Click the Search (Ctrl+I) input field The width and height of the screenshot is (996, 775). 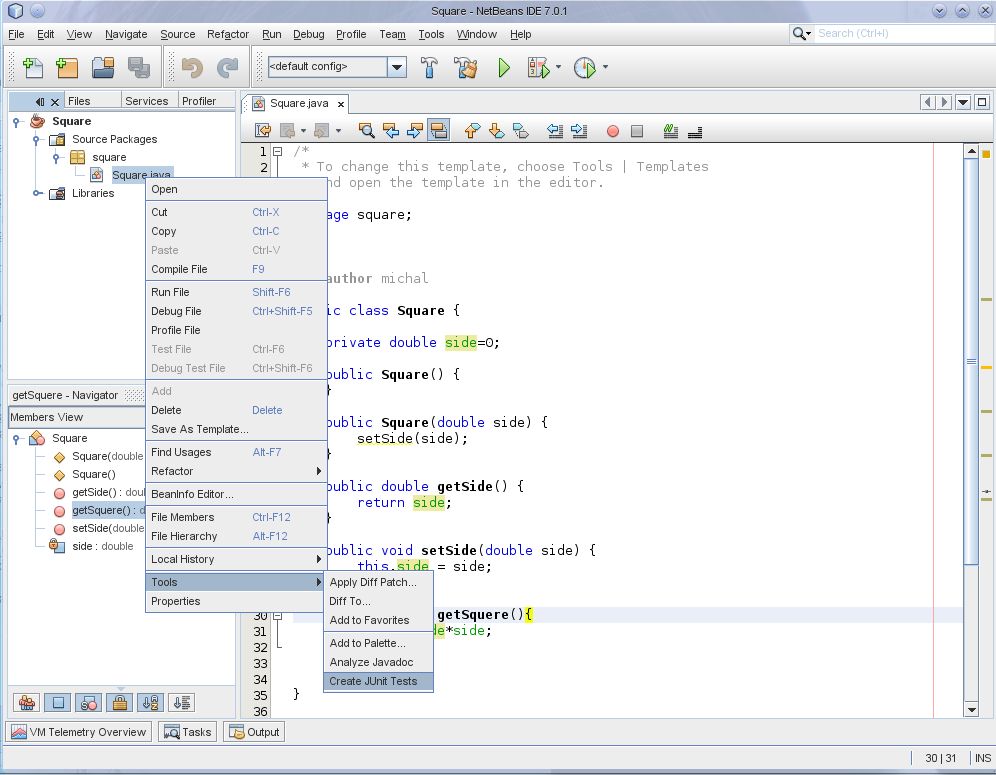point(904,34)
